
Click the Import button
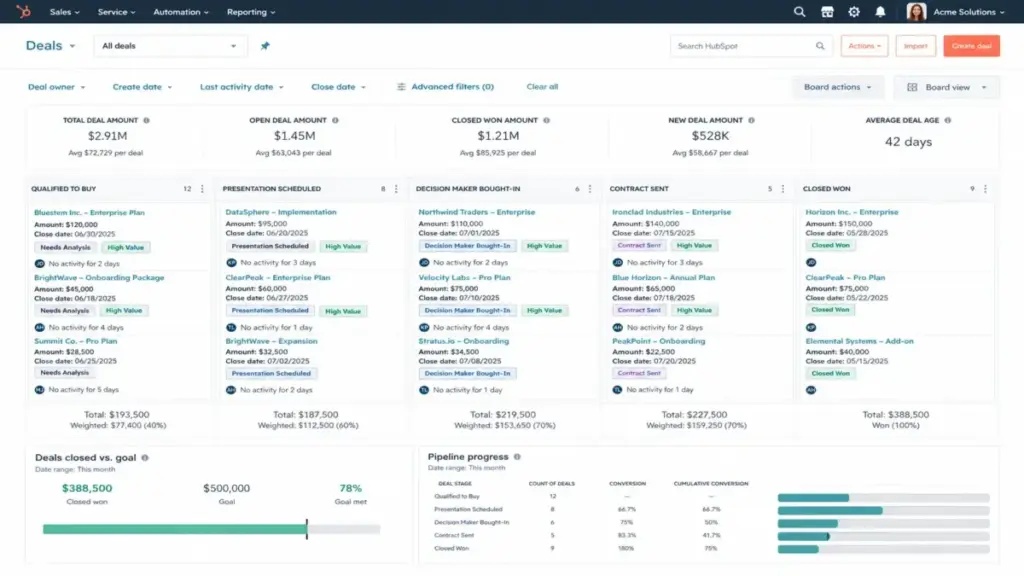(x=915, y=46)
